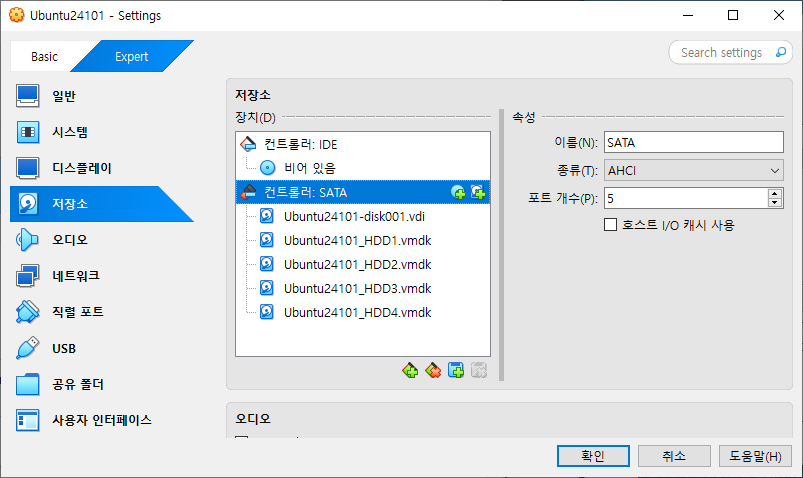Click the 이름(N) SATA name field
Image resolution: width=803 pixels, height=478 pixels.
pos(693,142)
